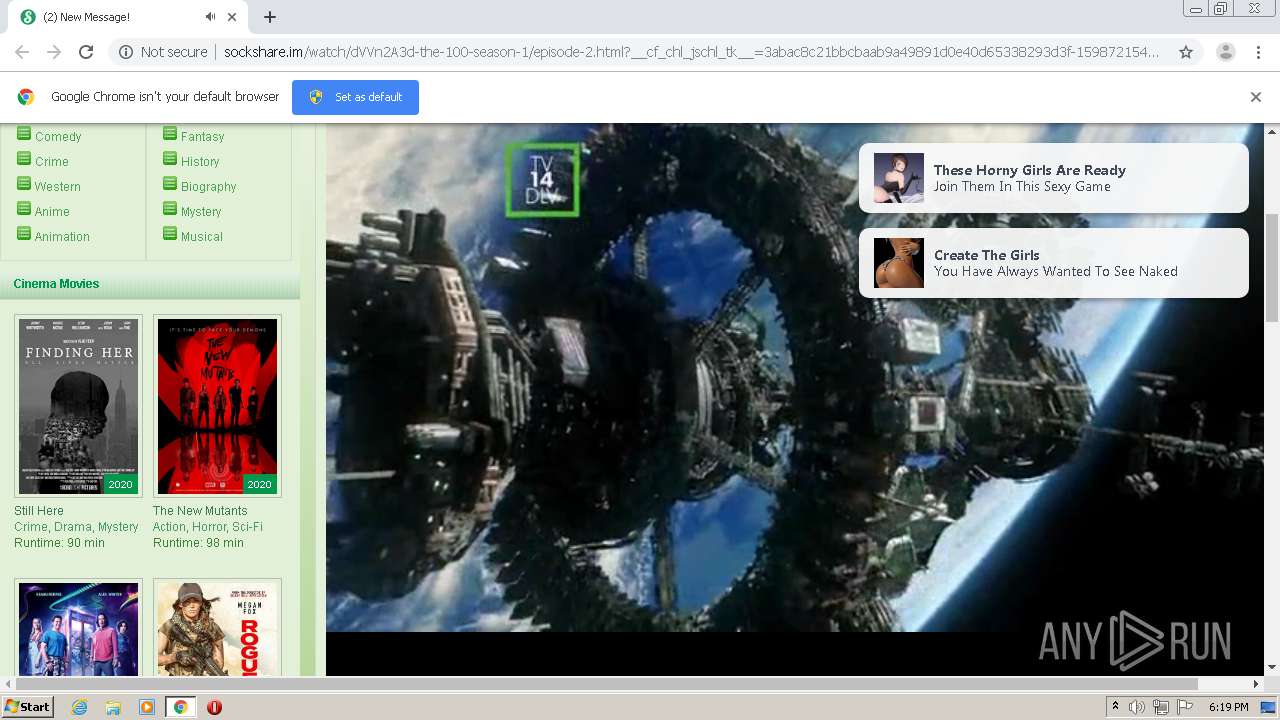Open the Mystery genre

pos(201,212)
